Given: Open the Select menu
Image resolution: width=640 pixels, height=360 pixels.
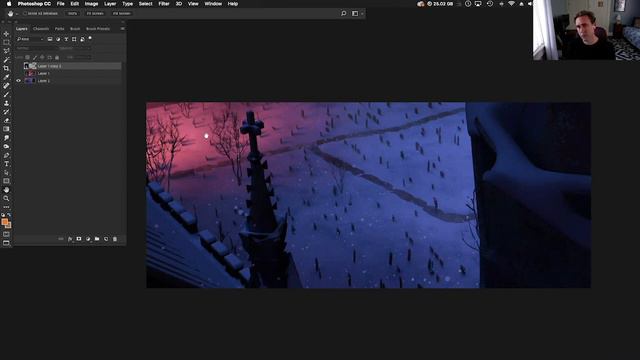Looking at the screenshot, I should pyautogui.click(x=145, y=4).
